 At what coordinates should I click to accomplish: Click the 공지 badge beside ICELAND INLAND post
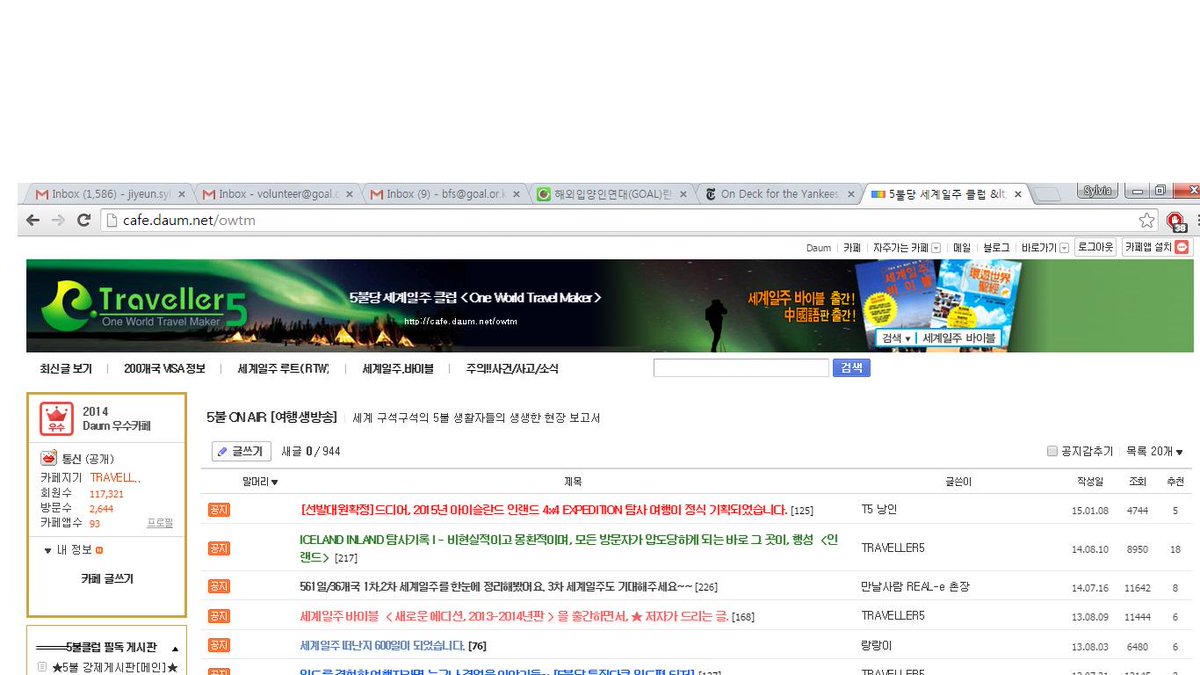[x=219, y=548]
